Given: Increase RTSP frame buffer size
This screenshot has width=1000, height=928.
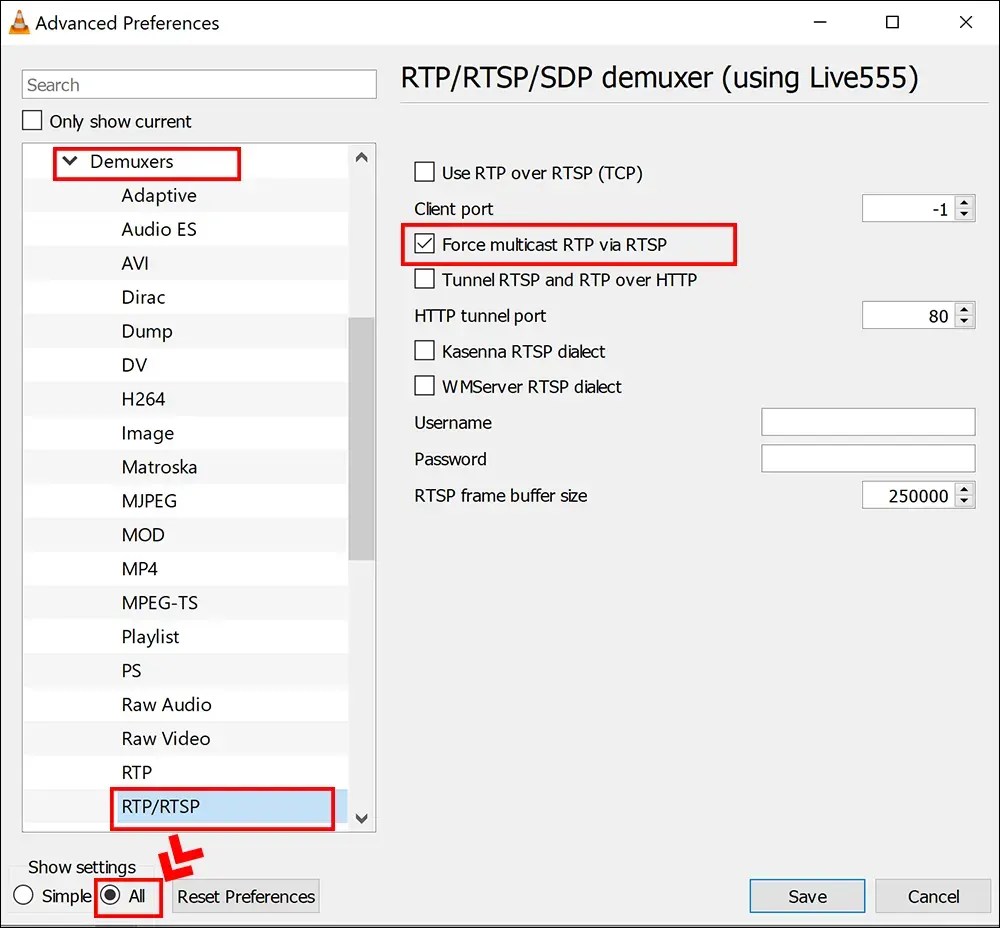Looking at the screenshot, I should 964,489.
